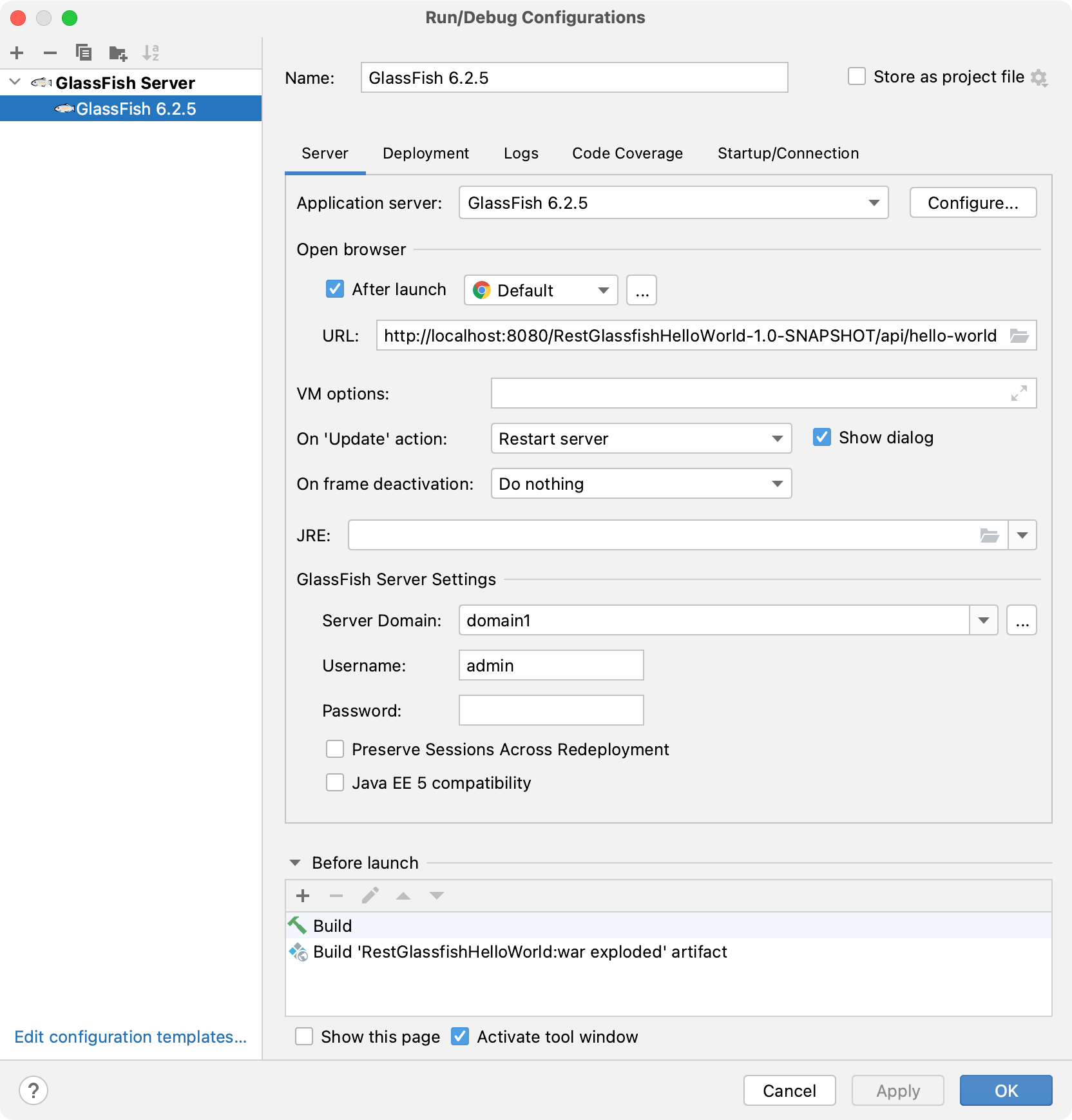Click the GlassFish Server fish icon
The image size is (1072, 1120).
41,82
